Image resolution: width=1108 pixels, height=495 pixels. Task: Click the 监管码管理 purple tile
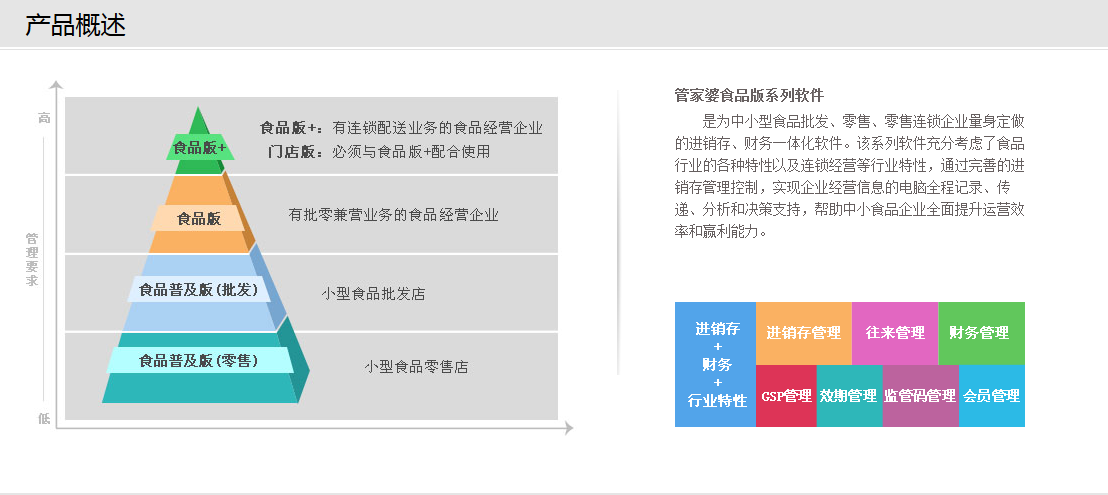tap(920, 395)
